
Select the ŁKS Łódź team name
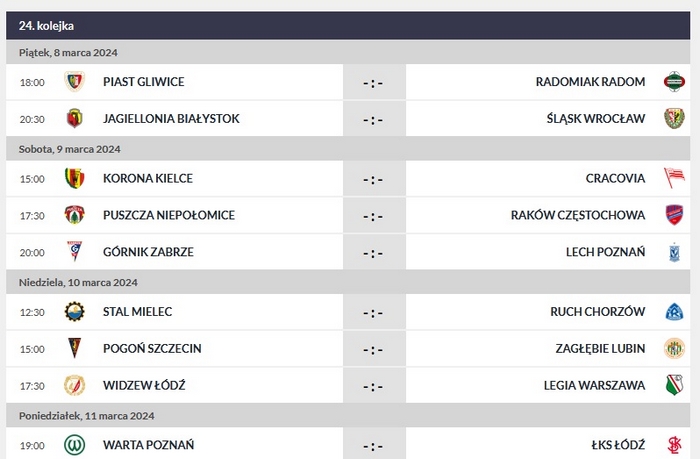pos(618,444)
